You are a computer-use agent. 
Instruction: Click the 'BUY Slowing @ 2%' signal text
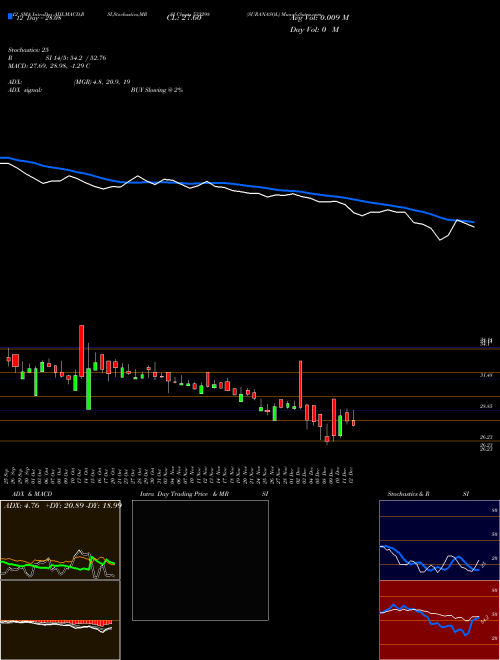tap(157, 90)
